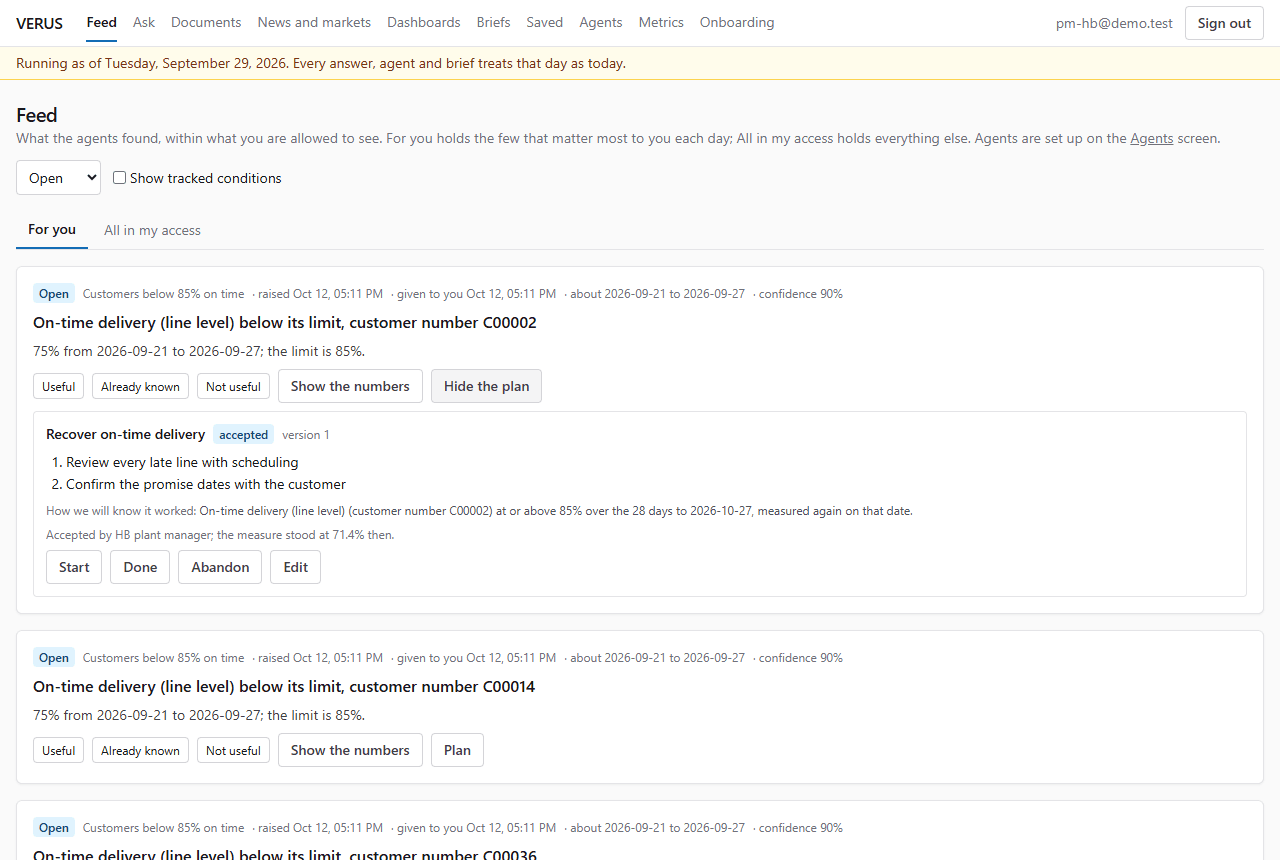Click the C00014 on-time delivery alert title
Screen dimensions: 1280x860
point(284,687)
